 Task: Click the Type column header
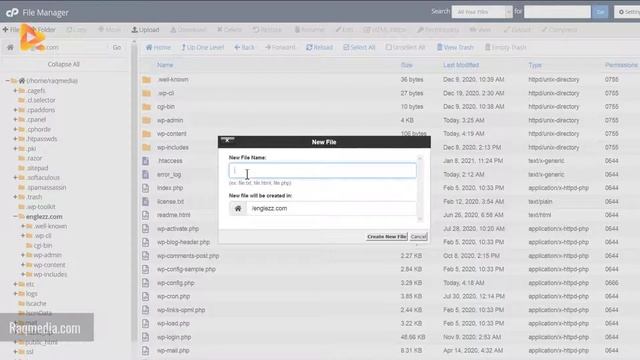(535, 65)
